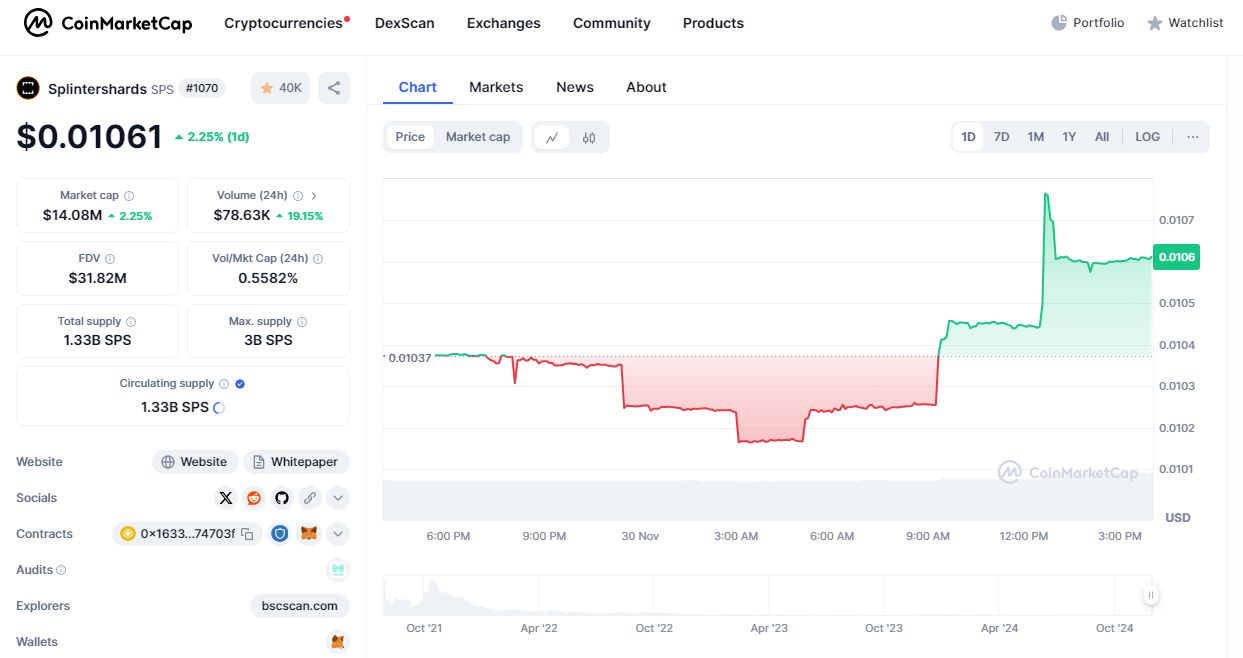1243x658 pixels.
Task: Click the share icon beside the 40K star button
Action: coord(334,88)
